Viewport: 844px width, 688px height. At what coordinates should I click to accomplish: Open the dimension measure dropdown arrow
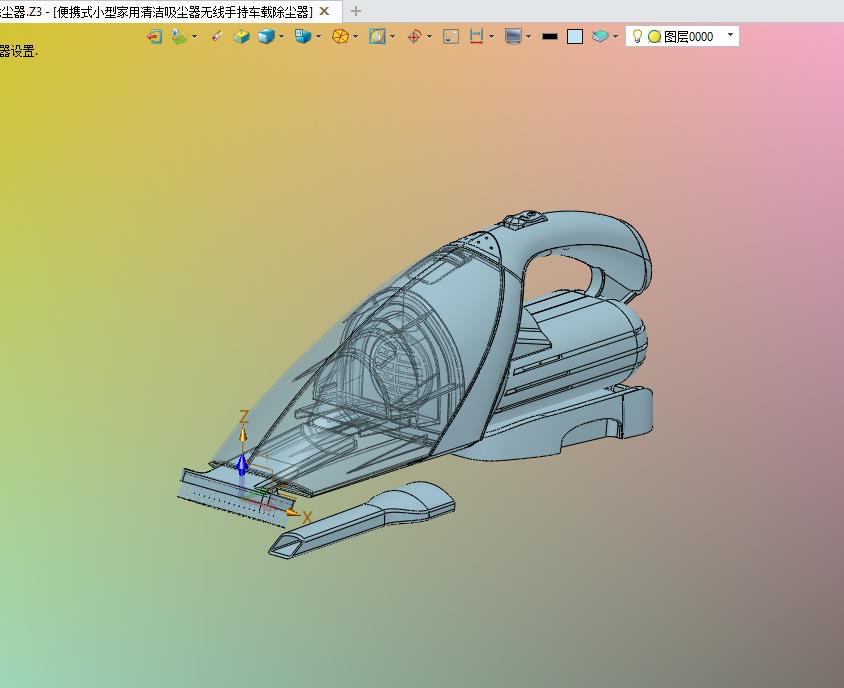(x=491, y=37)
